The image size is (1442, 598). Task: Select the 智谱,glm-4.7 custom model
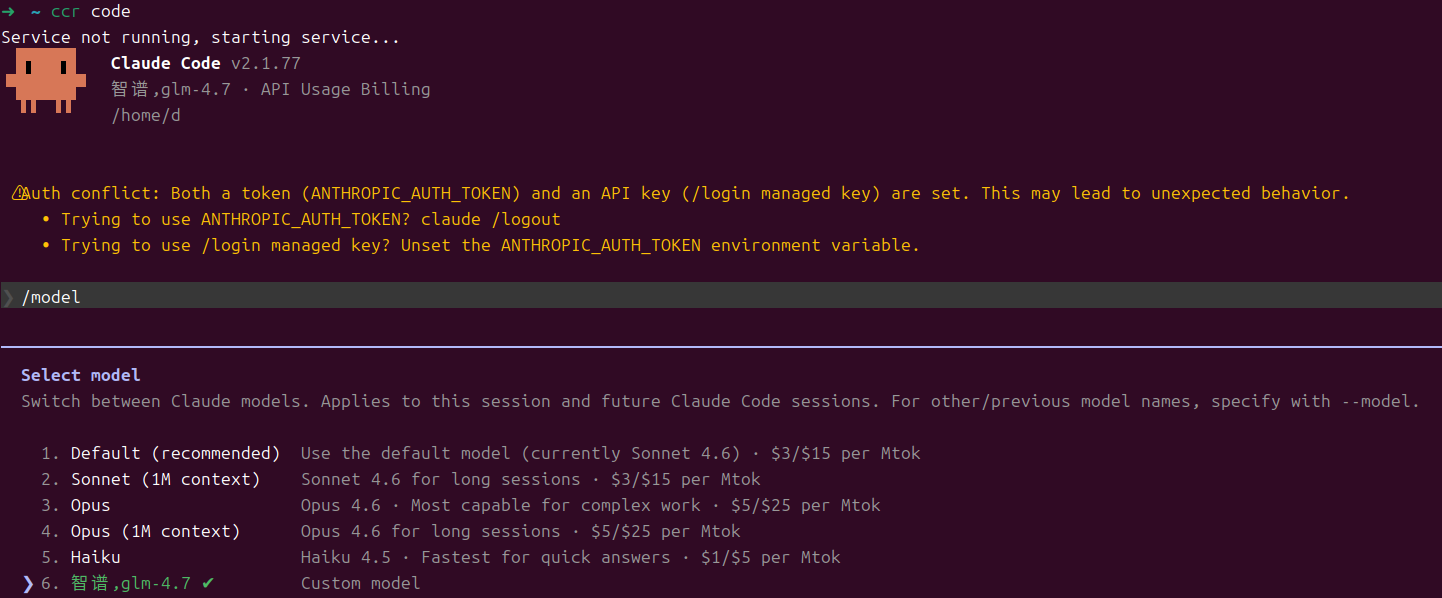tap(131, 583)
